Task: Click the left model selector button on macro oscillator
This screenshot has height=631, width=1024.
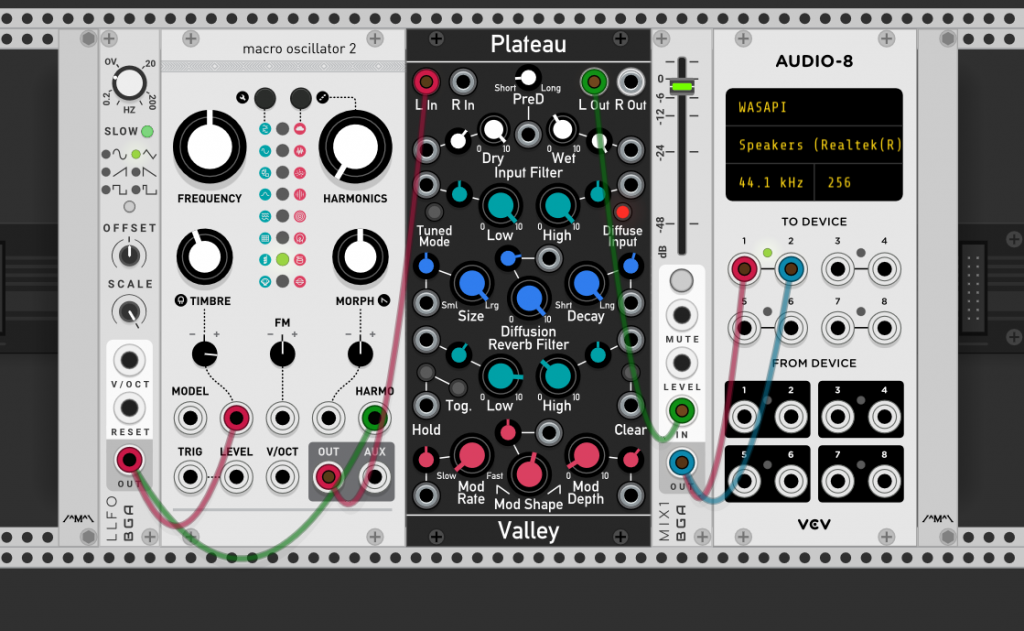Action: pos(264,99)
